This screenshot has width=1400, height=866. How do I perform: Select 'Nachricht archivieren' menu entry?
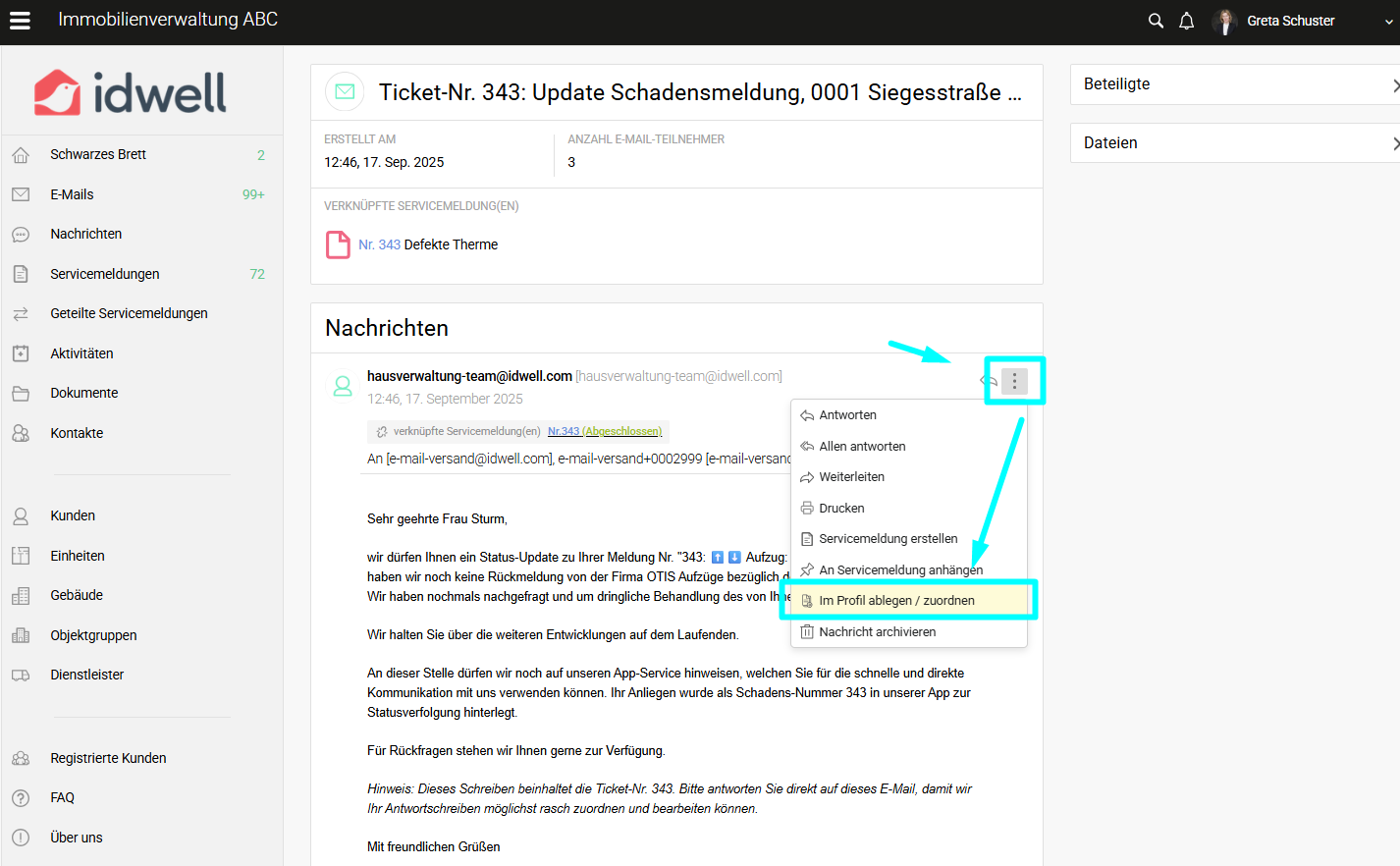click(877, 632)
